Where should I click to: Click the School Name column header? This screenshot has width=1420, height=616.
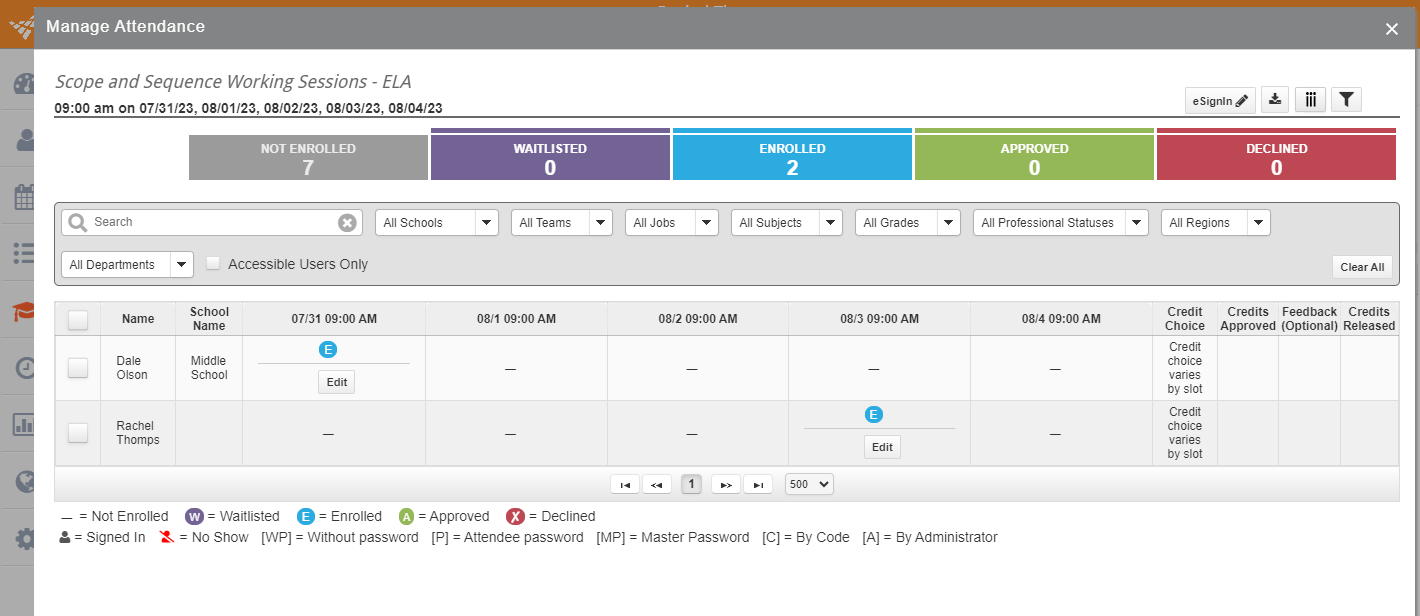click(209, 319)
